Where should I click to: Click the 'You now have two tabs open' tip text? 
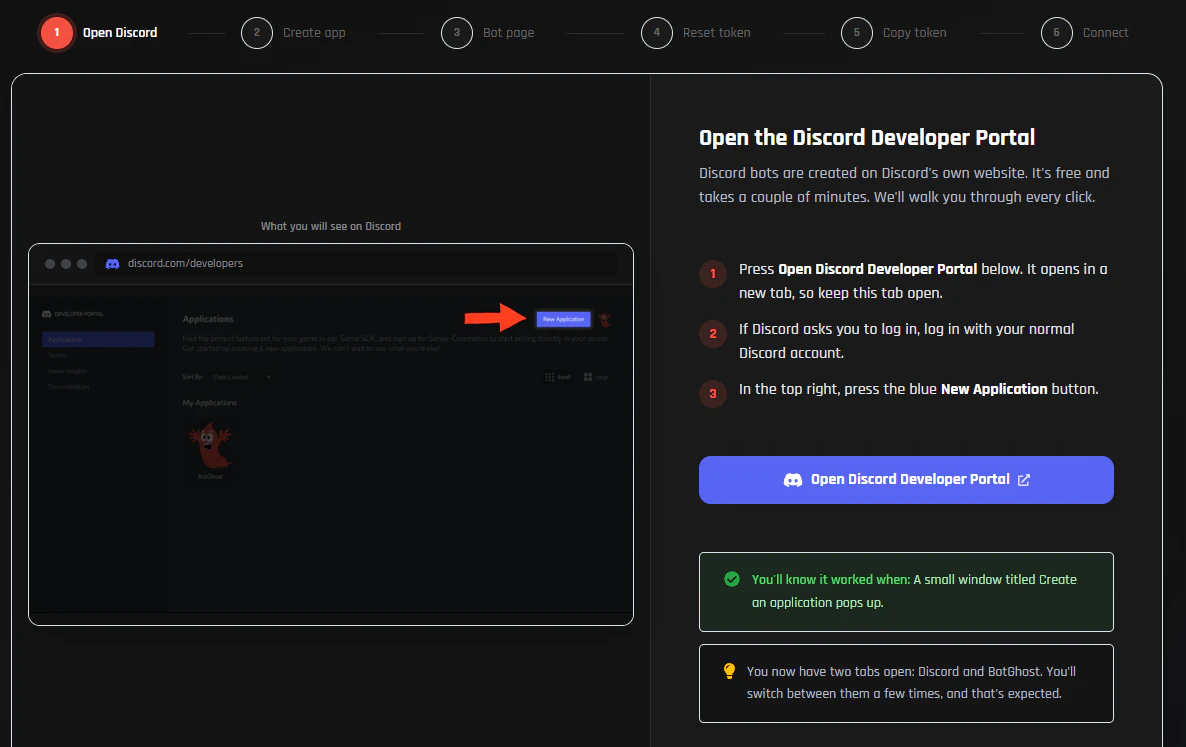point(911,682)
